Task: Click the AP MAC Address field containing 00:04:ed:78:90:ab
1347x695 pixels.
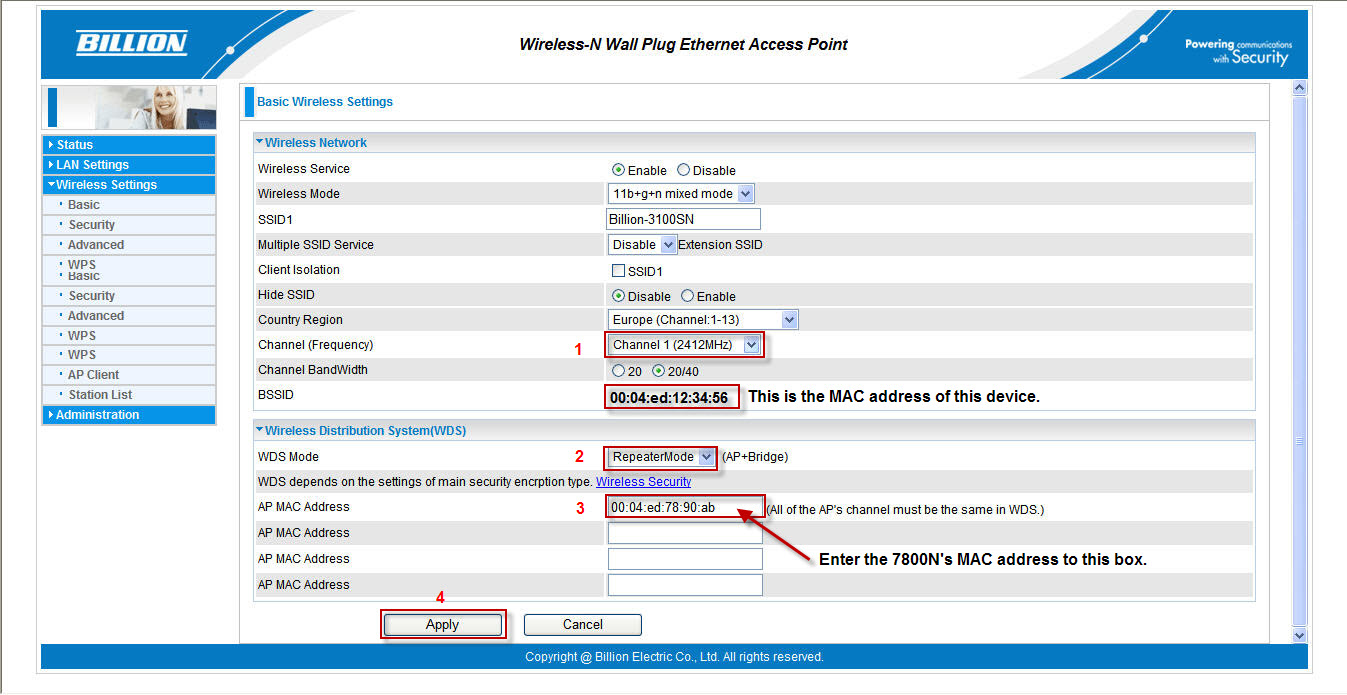Action: coord(685,507)
